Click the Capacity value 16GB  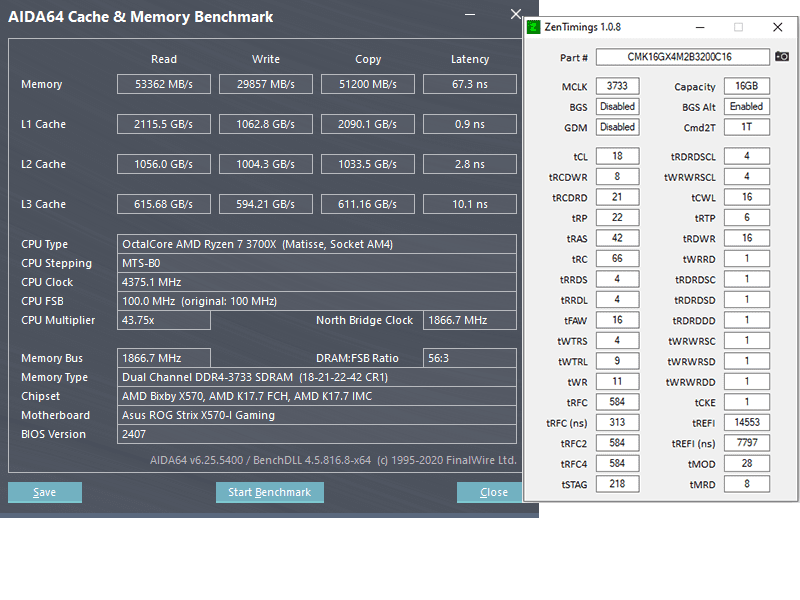tap(746, 86)
